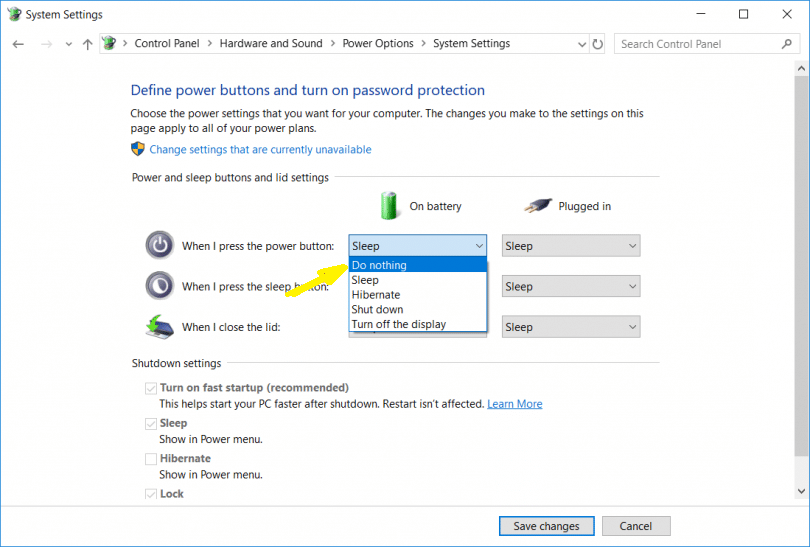
Task: Open power button Plugged in dropdown
Action: point(571,246)
